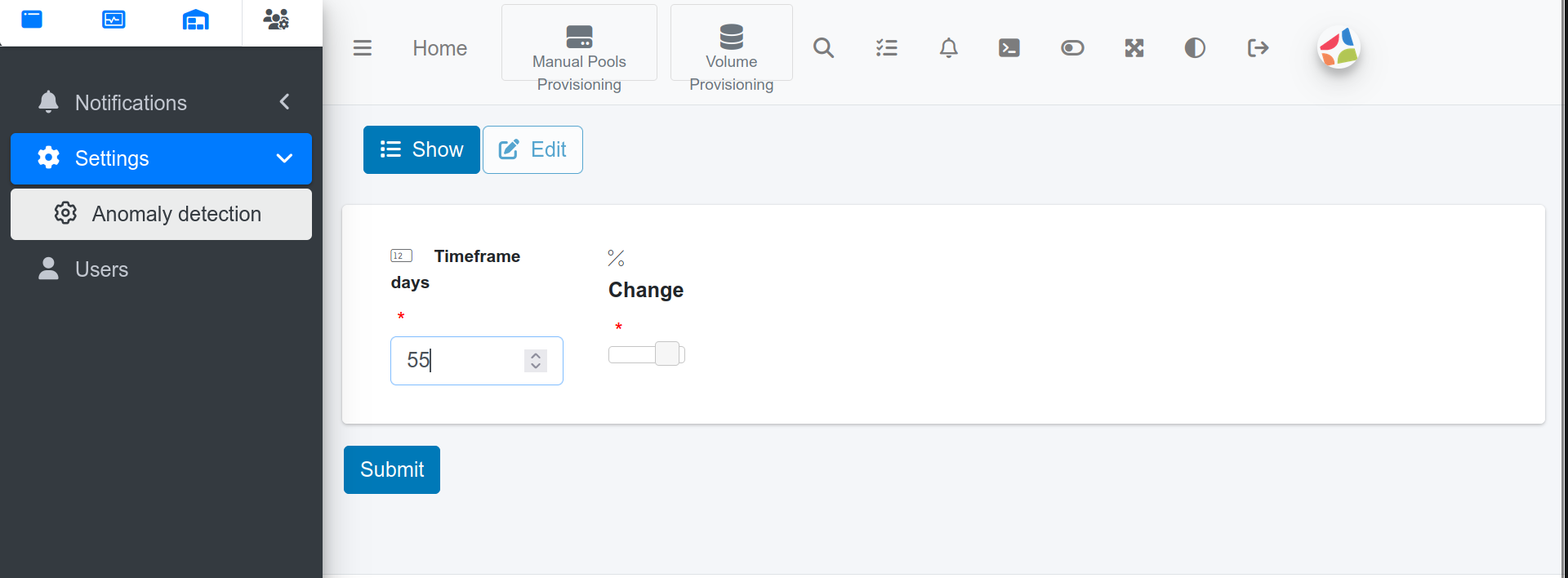Collapse the sidebar using the left chevron
The image size is (1568, 578).
[x=284, y=101]
